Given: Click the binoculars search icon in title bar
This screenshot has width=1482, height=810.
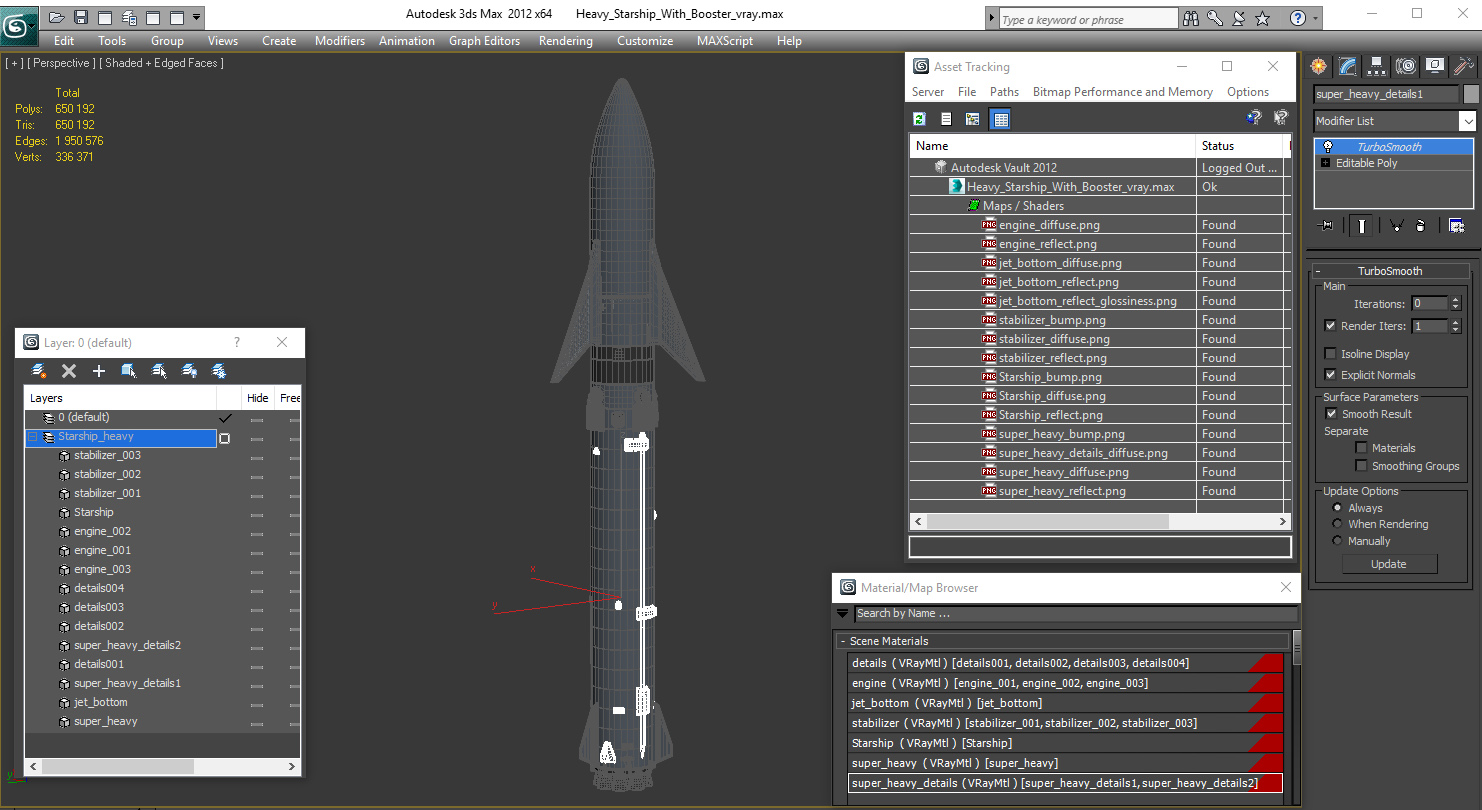Looking at the screenshot, I should 1191,18.
